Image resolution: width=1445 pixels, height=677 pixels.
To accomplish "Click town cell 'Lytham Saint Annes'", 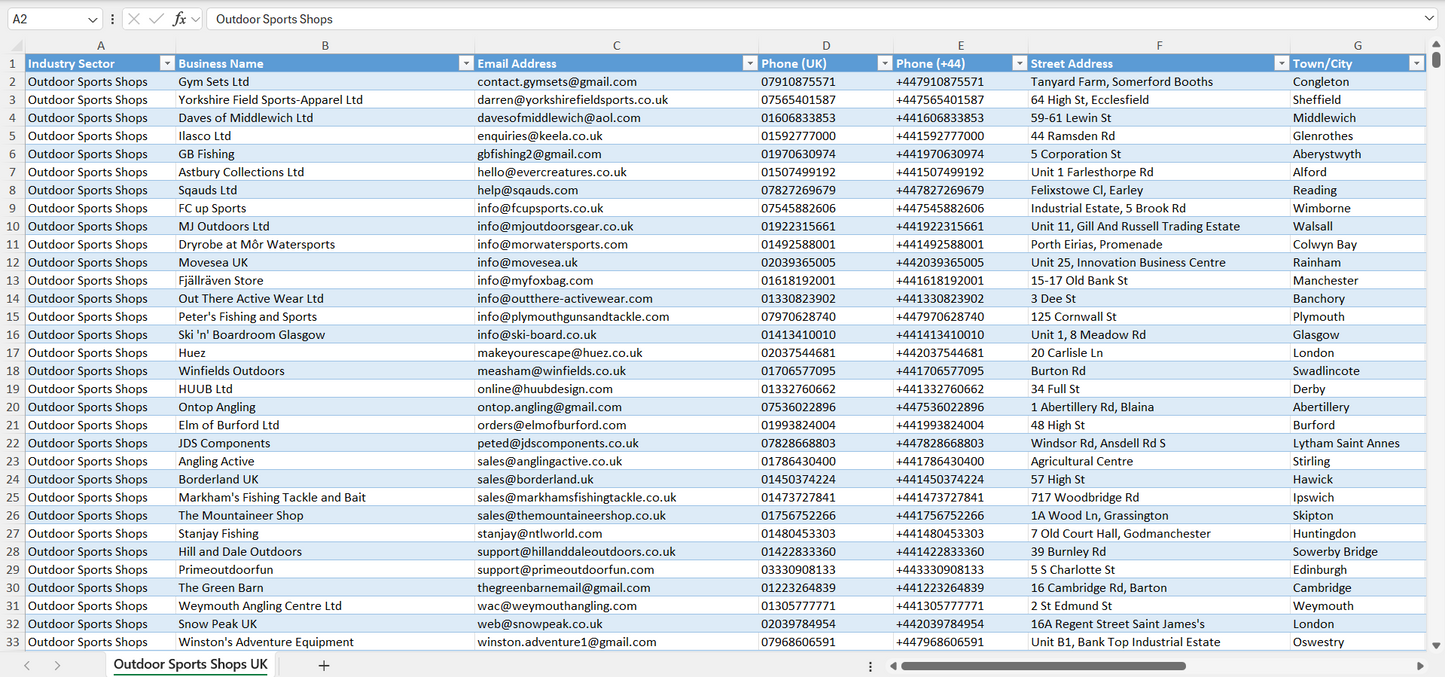I will pos(1357,443).
